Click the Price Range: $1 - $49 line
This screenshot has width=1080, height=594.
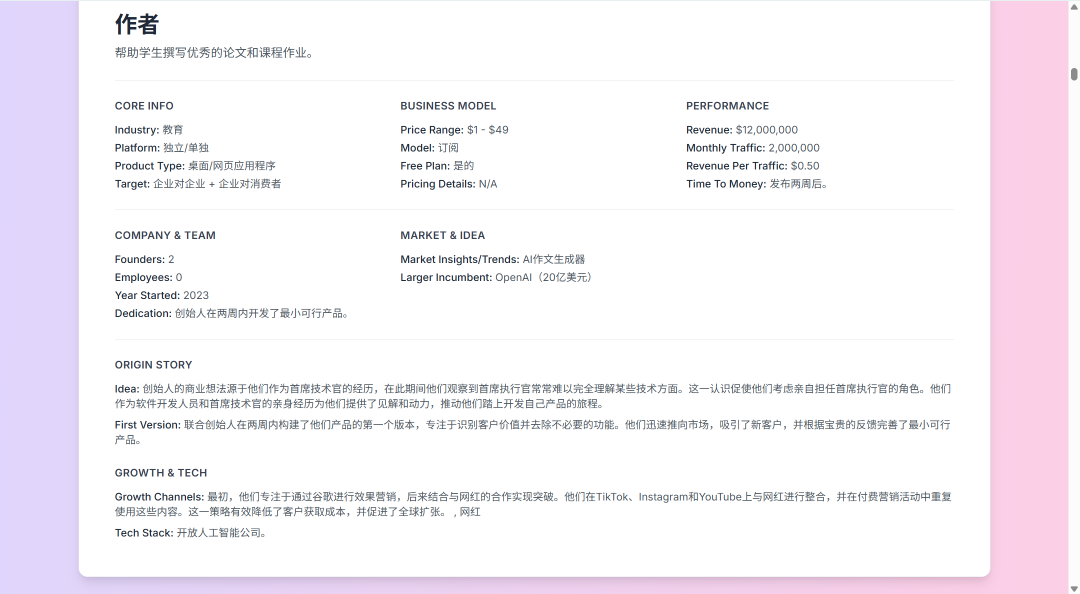click(454, 130)
